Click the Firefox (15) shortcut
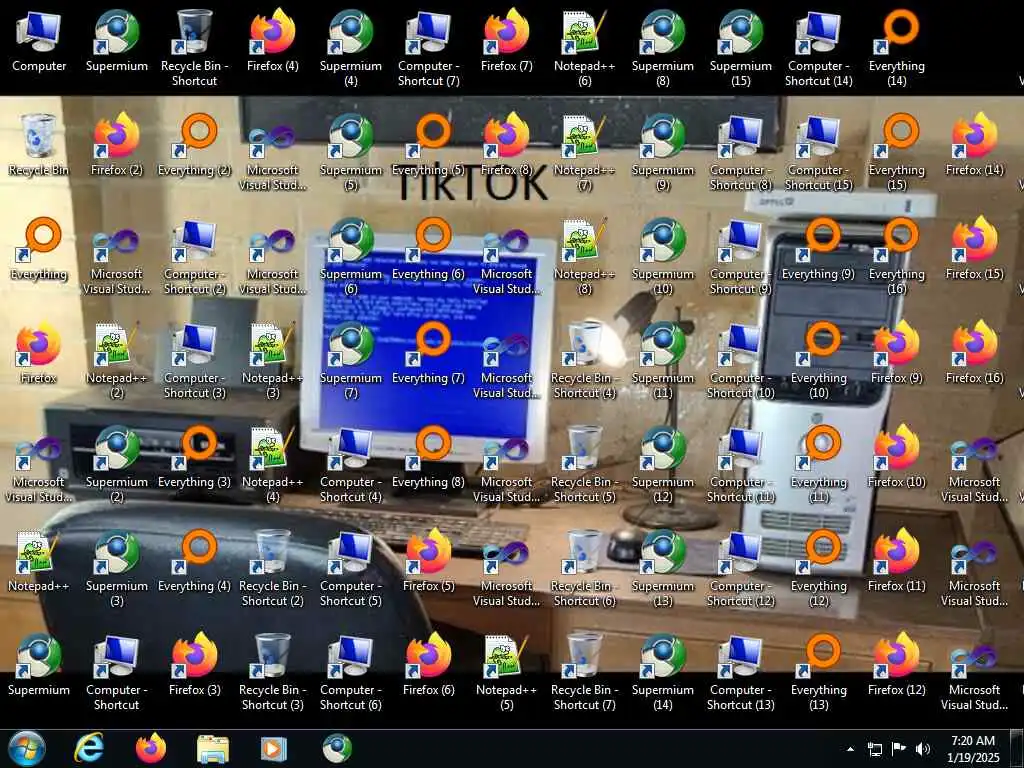The width and height of the screenshot is (1024, 768). pos(974,250)
